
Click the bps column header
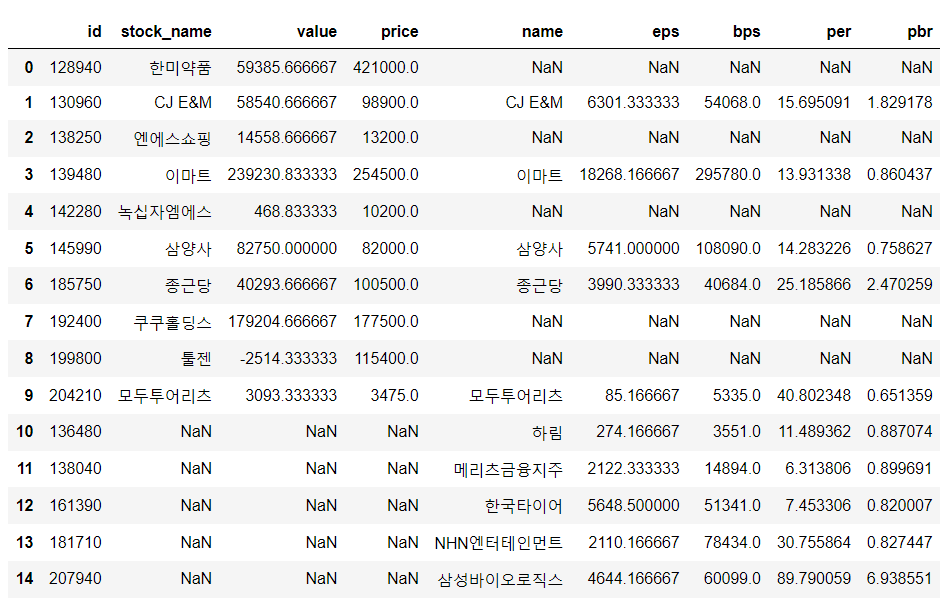(746, 32)
